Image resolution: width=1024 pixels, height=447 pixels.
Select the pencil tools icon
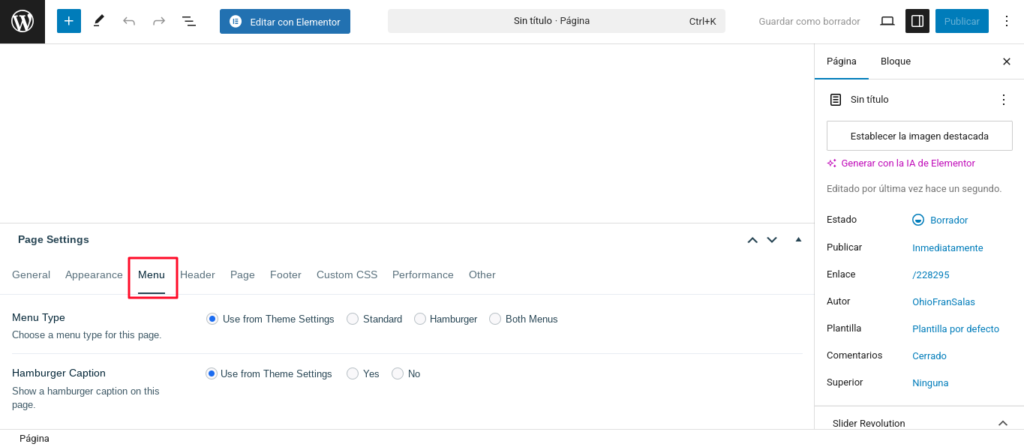99,22
